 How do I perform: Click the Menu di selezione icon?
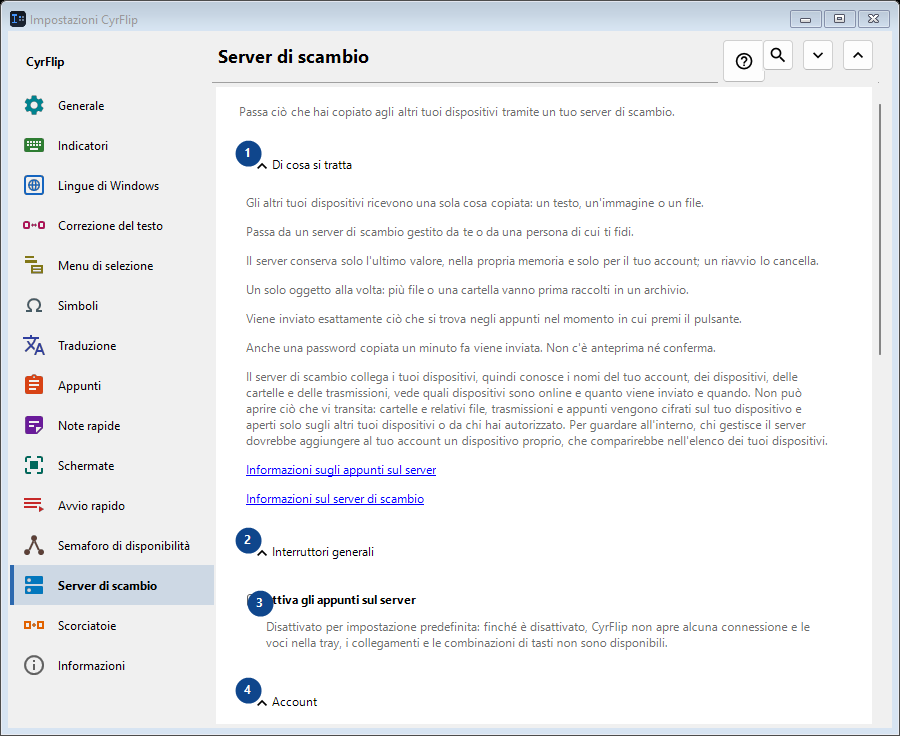tap(34, 265)
